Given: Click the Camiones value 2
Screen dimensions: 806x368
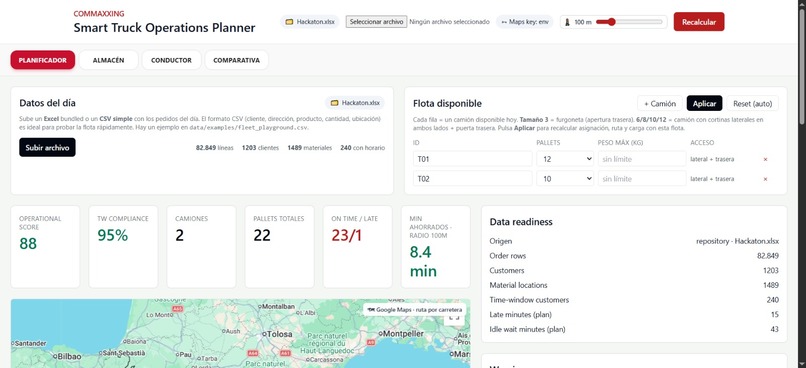Looking at the screenshot, I should coord(179,235).
